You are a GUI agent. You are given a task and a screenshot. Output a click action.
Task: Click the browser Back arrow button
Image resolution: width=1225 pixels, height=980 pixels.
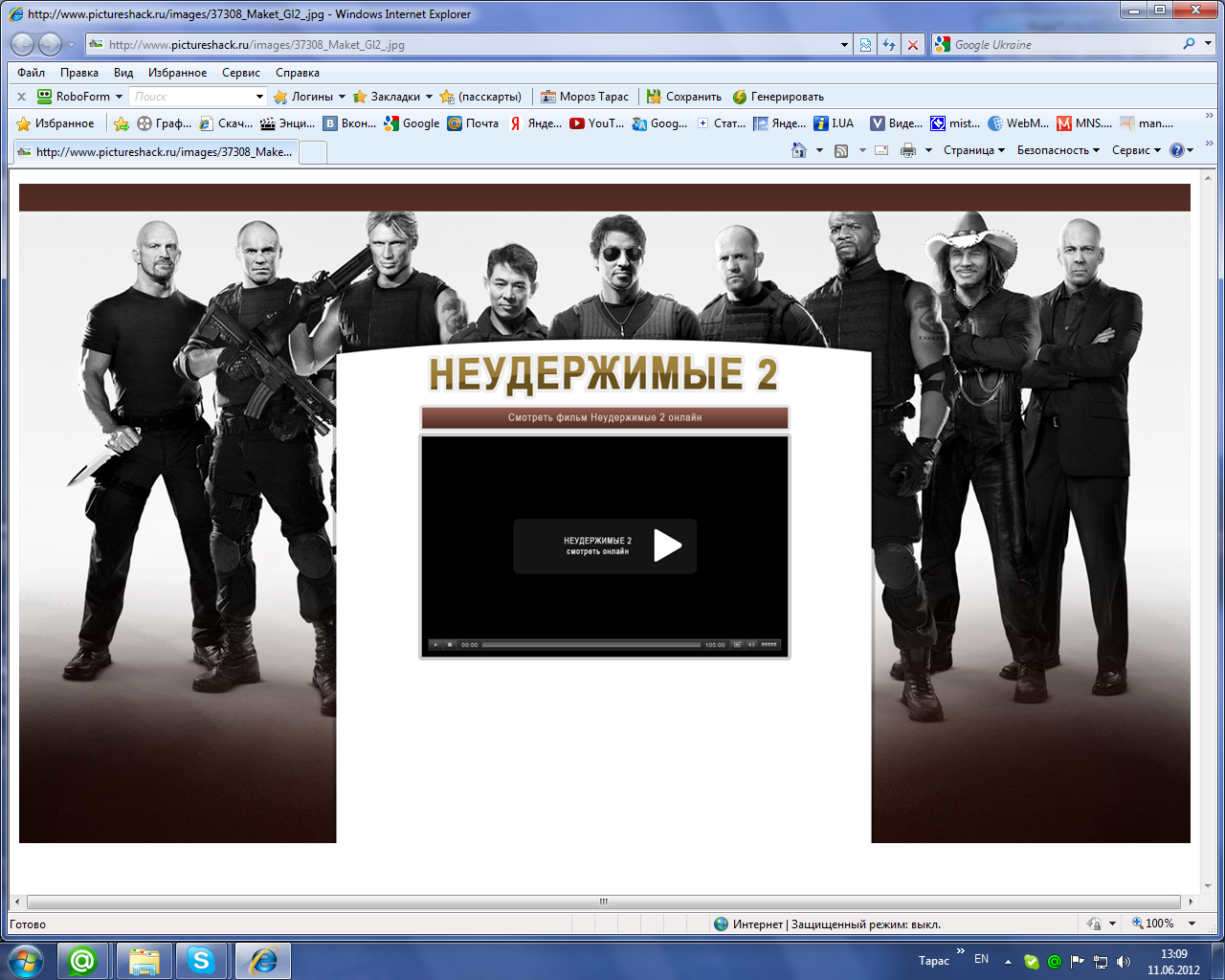tap(23, 44)
